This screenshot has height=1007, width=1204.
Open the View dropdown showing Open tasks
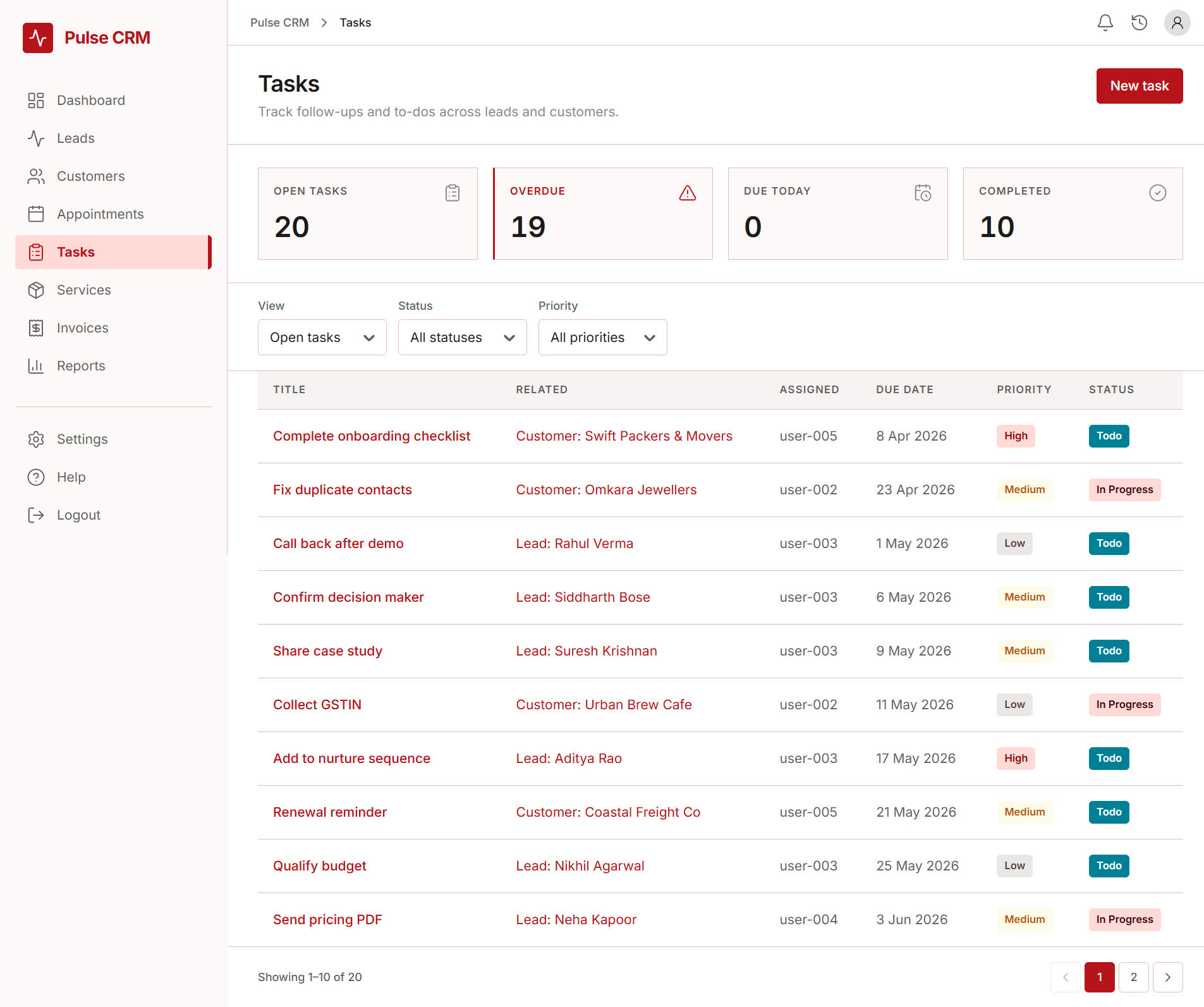(x=322, y=338)
